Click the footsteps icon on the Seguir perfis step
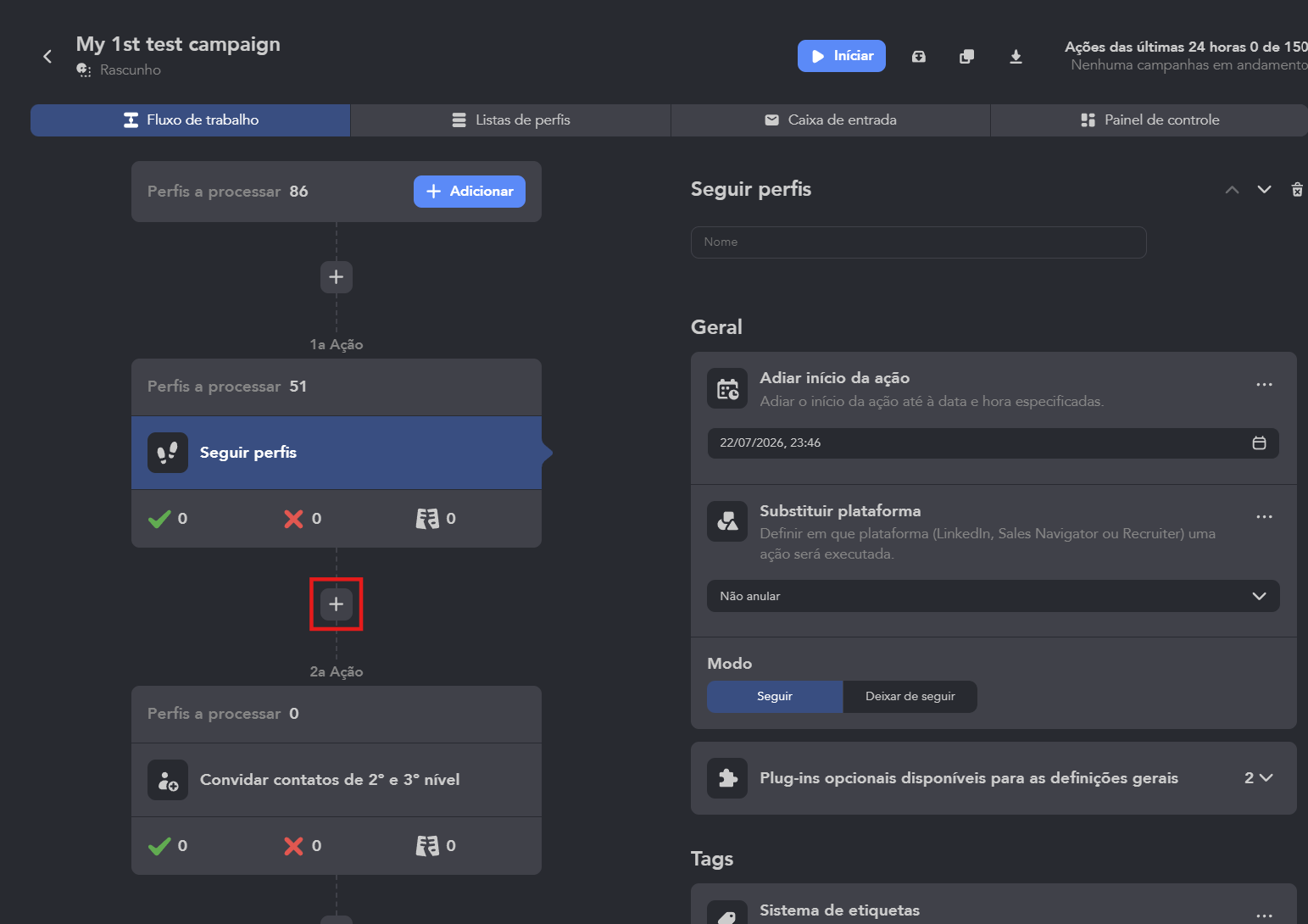 [x=168, y=453]
